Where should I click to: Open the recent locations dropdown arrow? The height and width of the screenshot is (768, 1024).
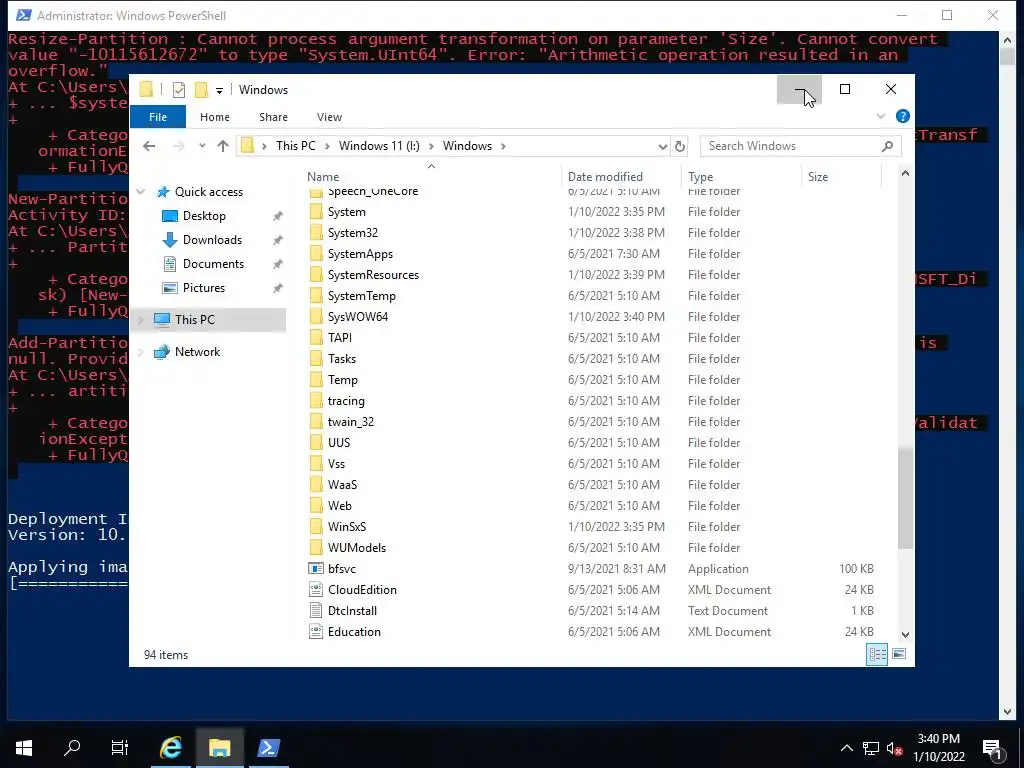pyautogui.click(x=202, y=146)
